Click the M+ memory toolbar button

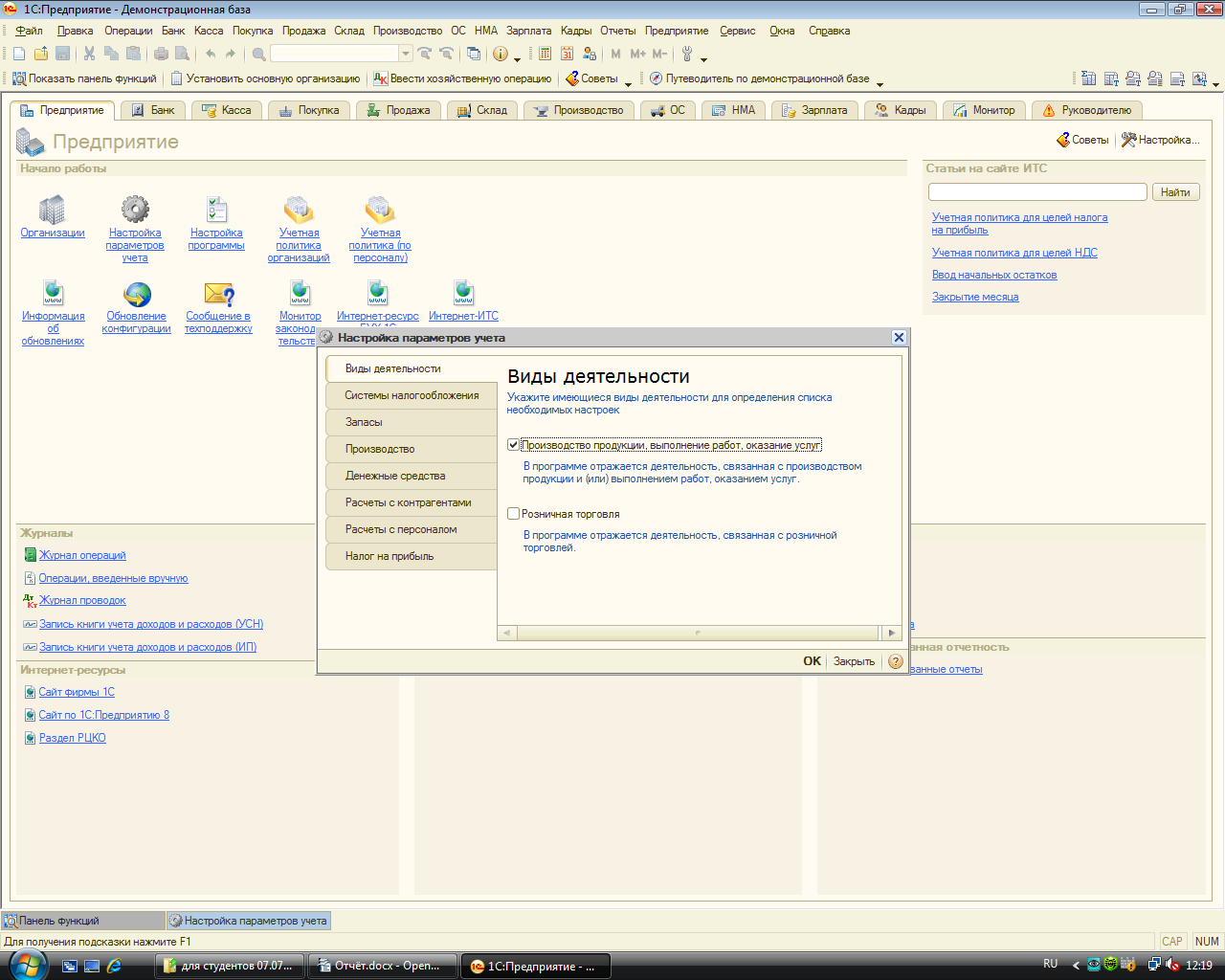point(638,54)
